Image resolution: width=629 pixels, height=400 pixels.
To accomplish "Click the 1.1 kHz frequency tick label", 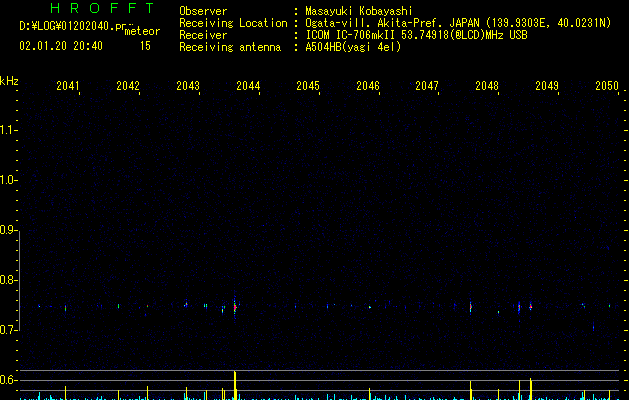I will pos(8,130).
